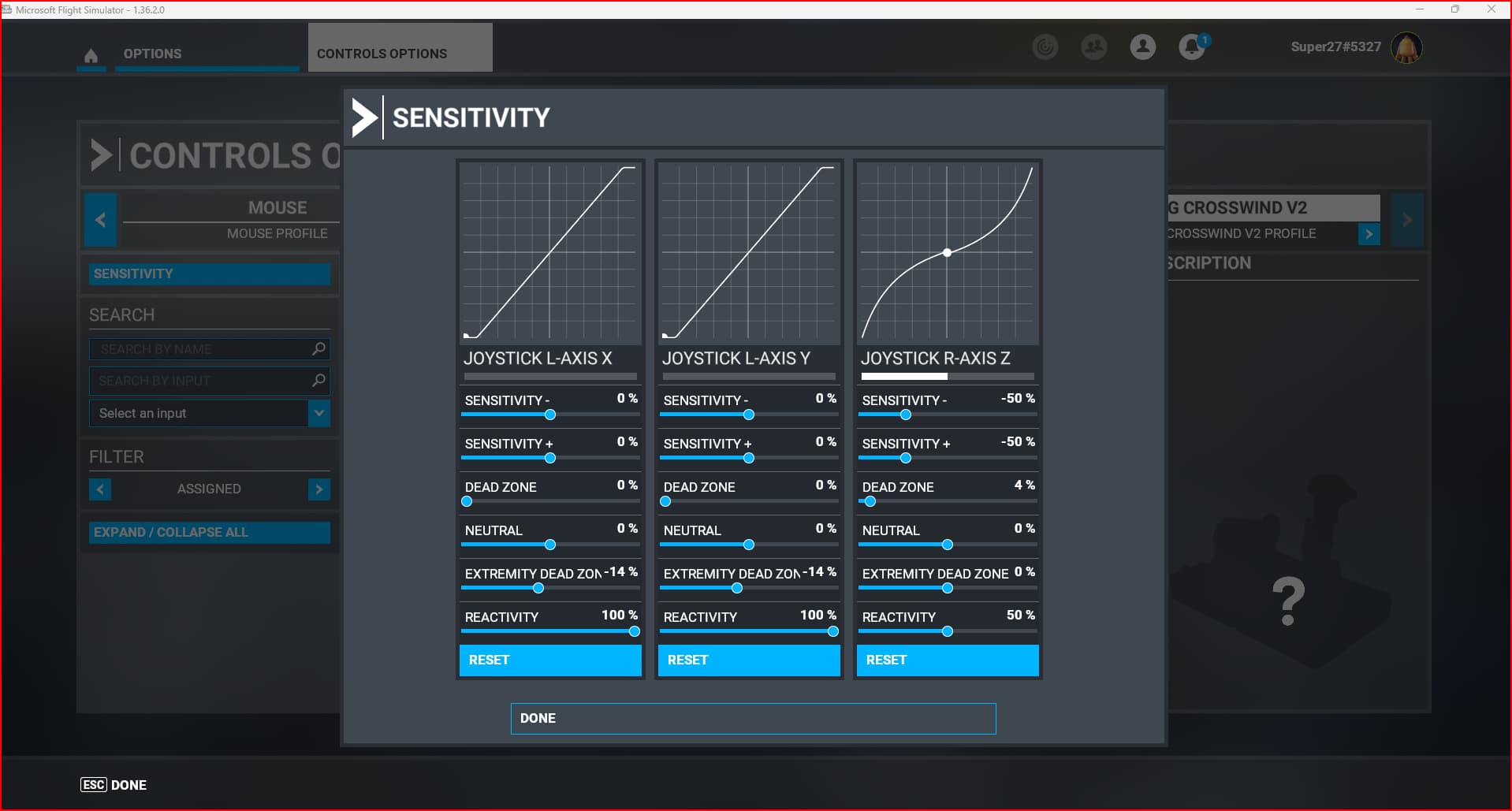Viewport: 1512px width, 811px height.
Task: Click the ASSIGNED filter label
Action: pos(209,489)
